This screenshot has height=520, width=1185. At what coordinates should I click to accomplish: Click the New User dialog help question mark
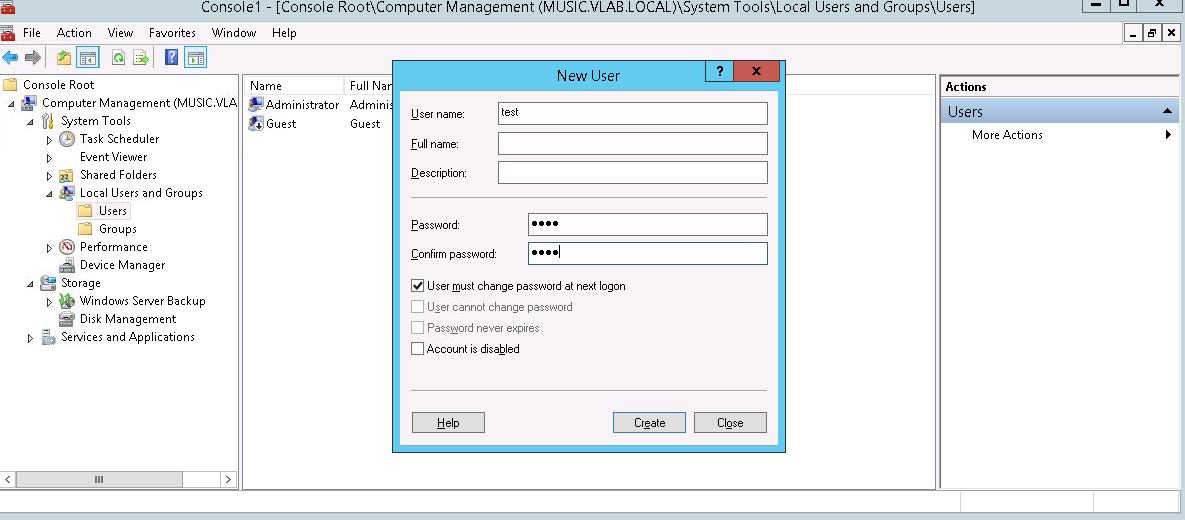pyautogui.click(x=719, y=72)
